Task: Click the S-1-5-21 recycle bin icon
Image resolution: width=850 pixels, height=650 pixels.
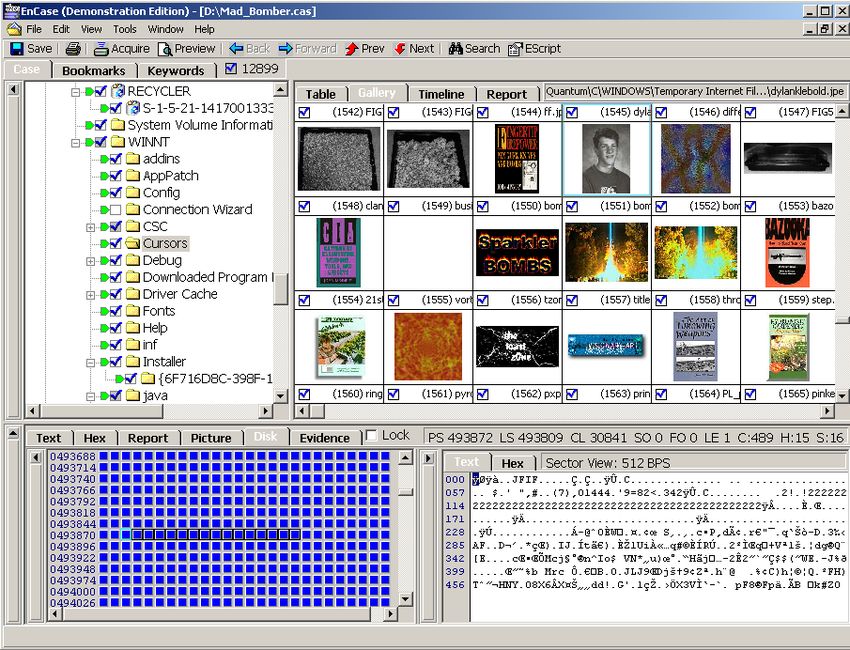Action: [x=133, y=108]
